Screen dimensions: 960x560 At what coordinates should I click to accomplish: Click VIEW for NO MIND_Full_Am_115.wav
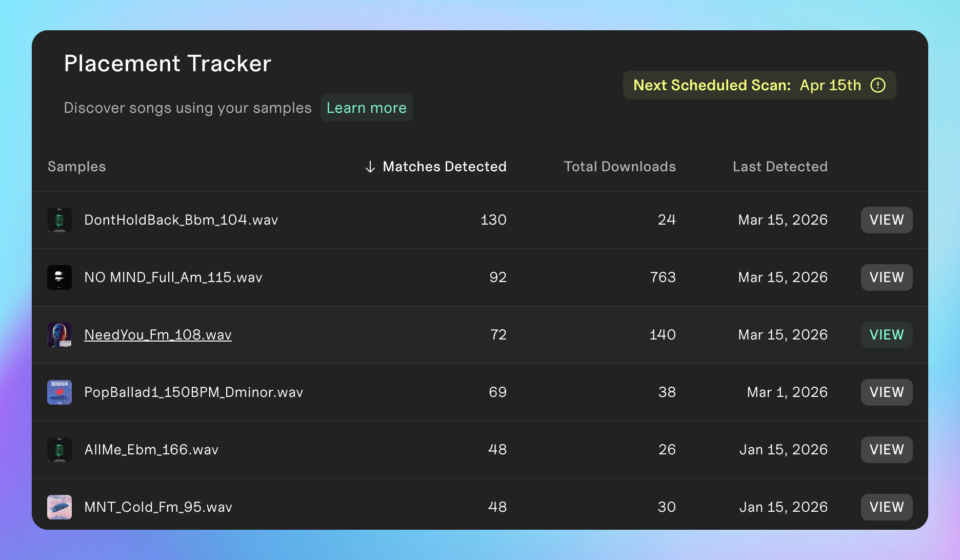click(887, 277)
